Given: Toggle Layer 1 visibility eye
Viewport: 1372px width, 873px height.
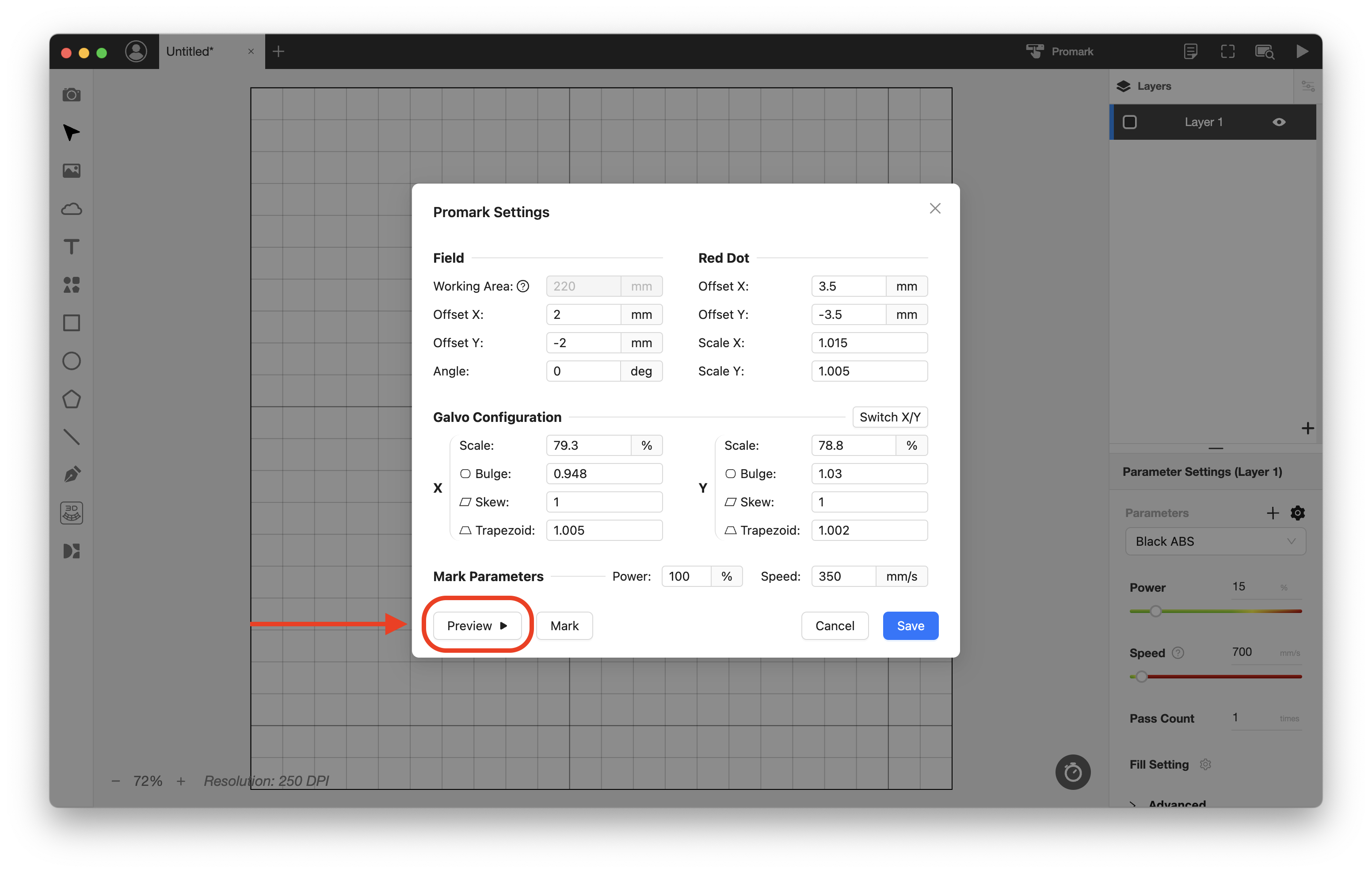Looking at the screenshot, I should (1279, 122).
